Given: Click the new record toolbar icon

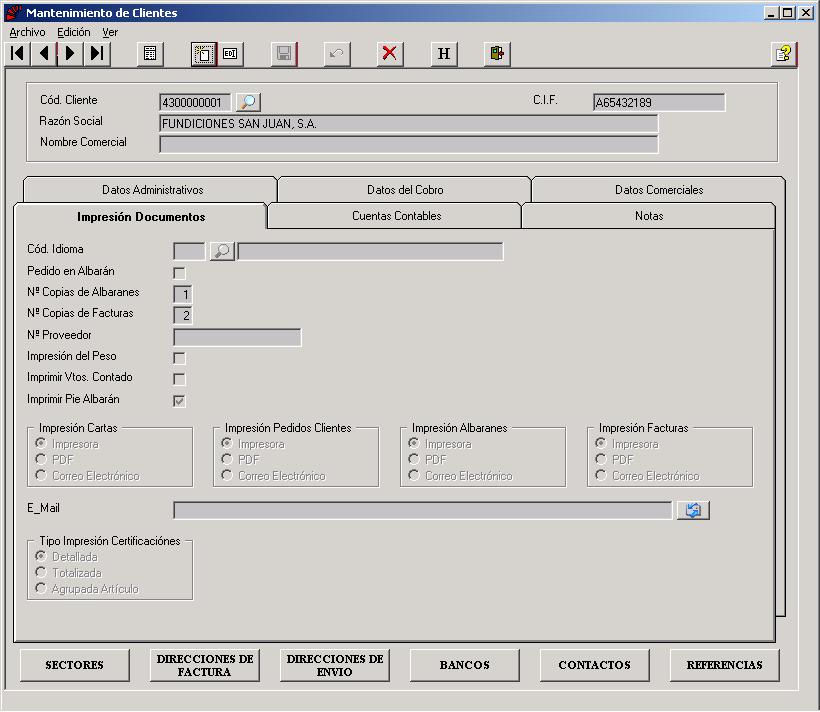Looking at the screenshot, I should [203, 53].
